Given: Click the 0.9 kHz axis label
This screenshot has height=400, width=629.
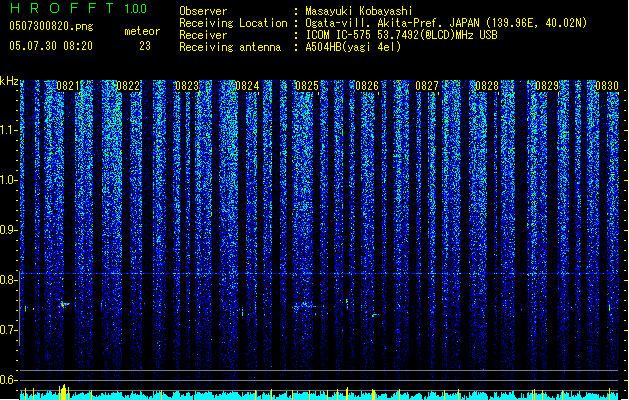Looking at the screenshot, I should click(x=9, y=230).
